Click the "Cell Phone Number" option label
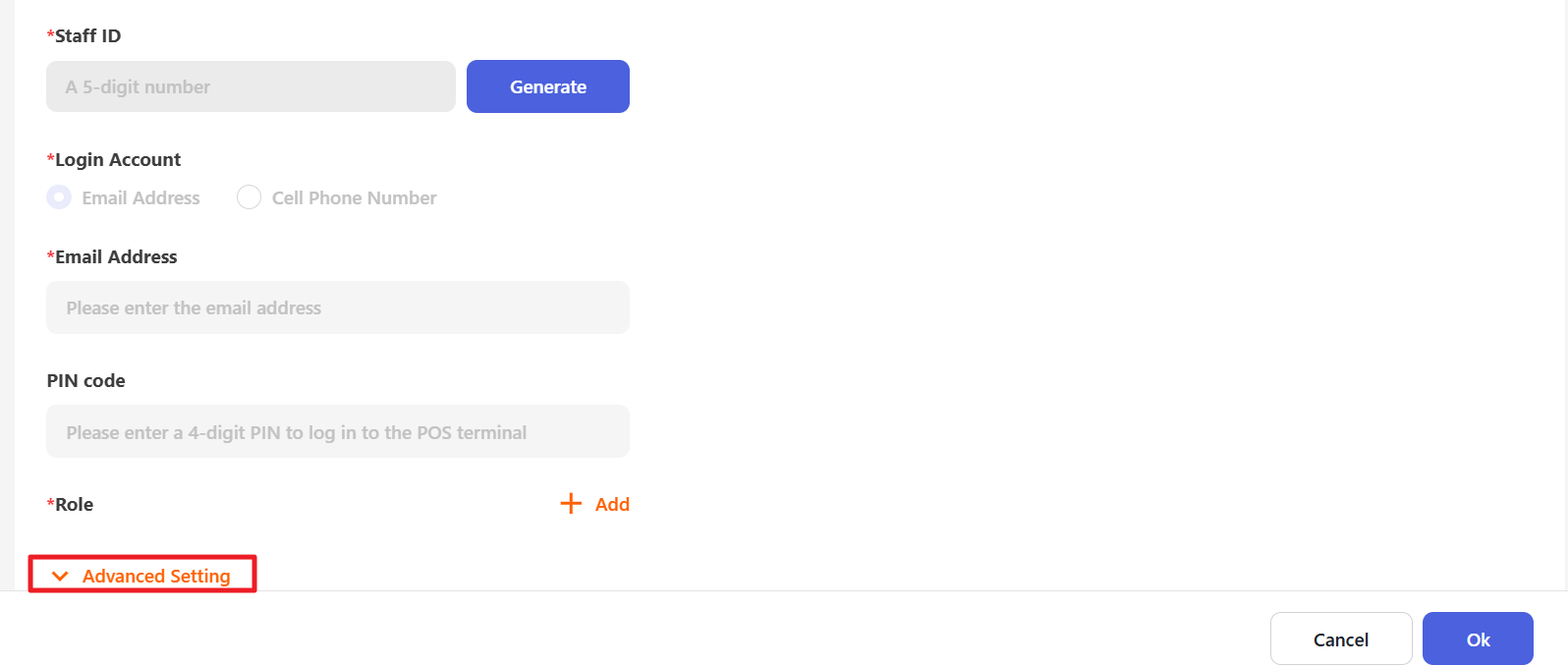The width and height of the screenshot is (1568, 666). [354, 198]
